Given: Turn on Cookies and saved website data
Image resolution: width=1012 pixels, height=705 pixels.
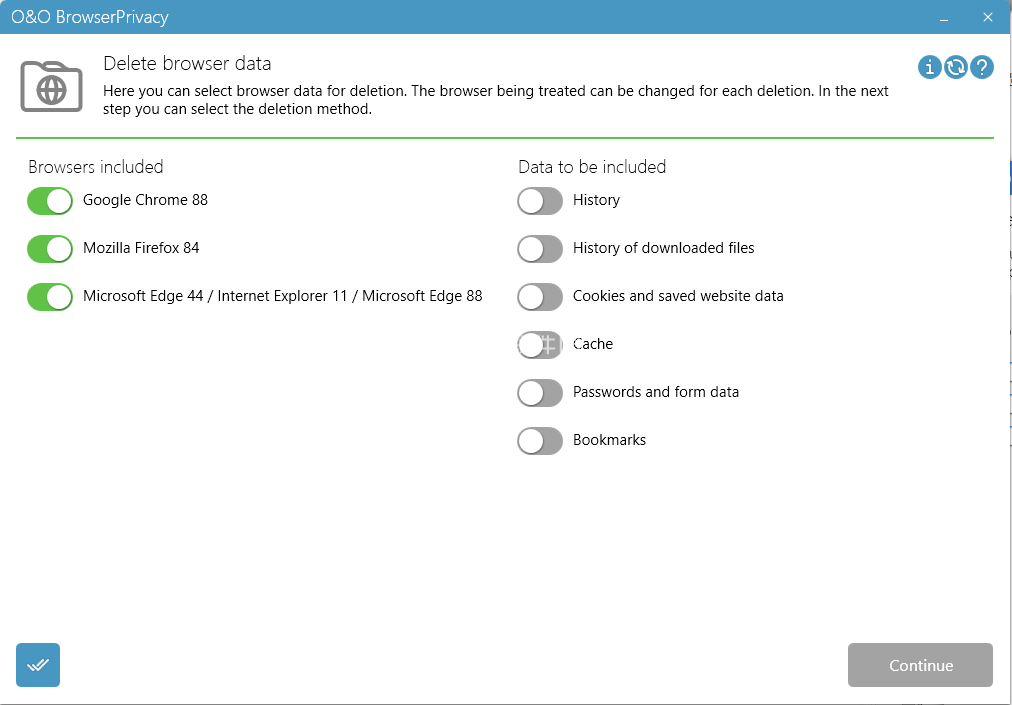Looking at the screenshot, I should pyautogui.click(x=540, y=297).
